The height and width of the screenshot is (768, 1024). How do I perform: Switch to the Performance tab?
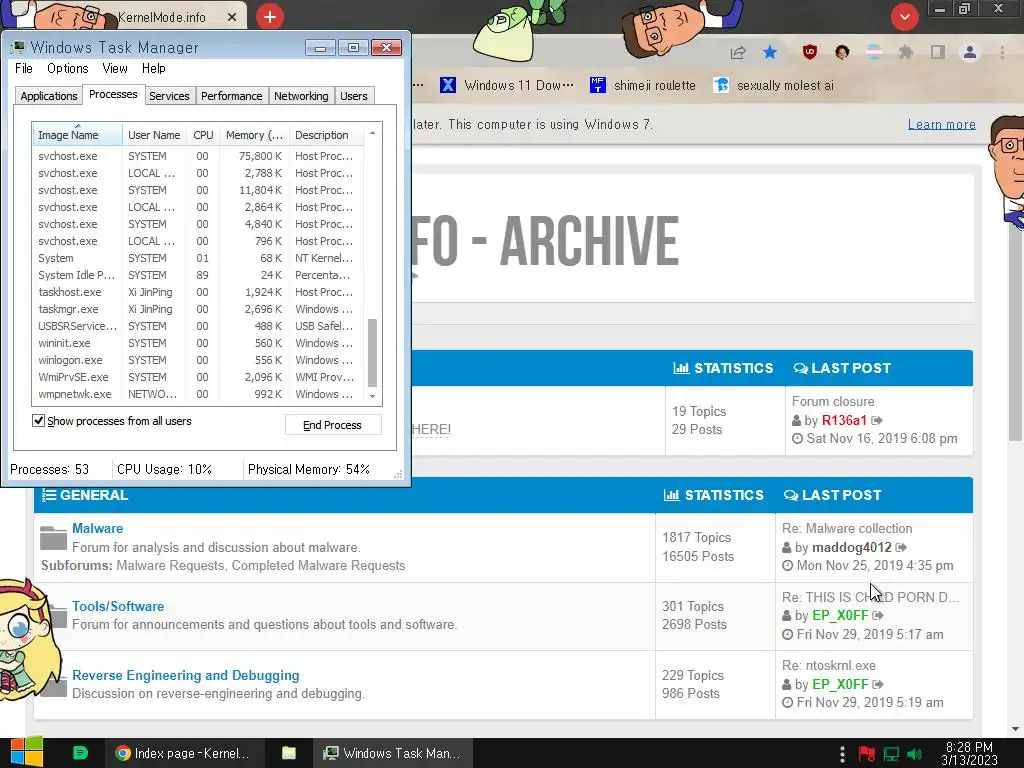[x=231, y=96]
